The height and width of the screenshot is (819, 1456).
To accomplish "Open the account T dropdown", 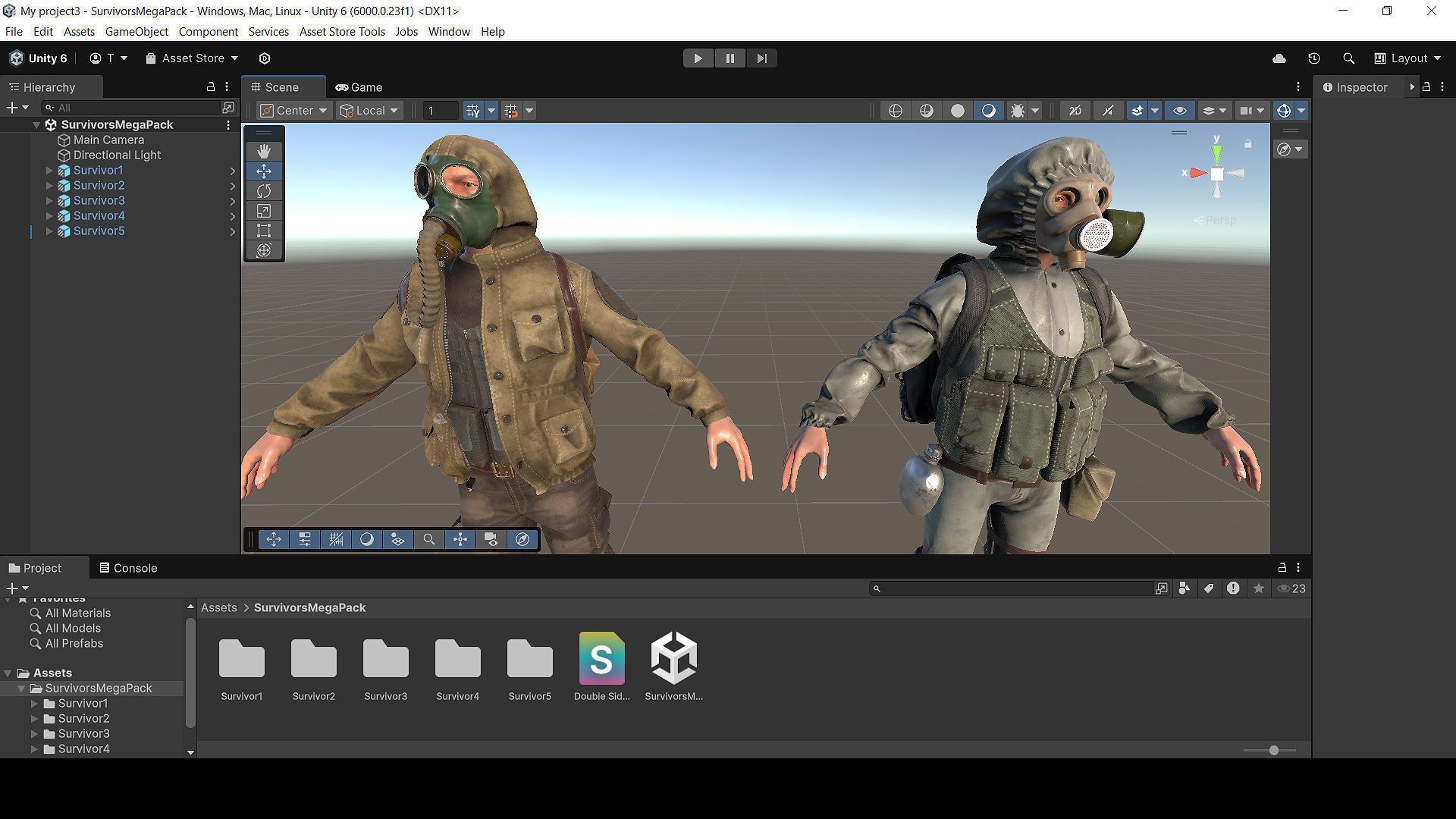I will click(108, 58).
